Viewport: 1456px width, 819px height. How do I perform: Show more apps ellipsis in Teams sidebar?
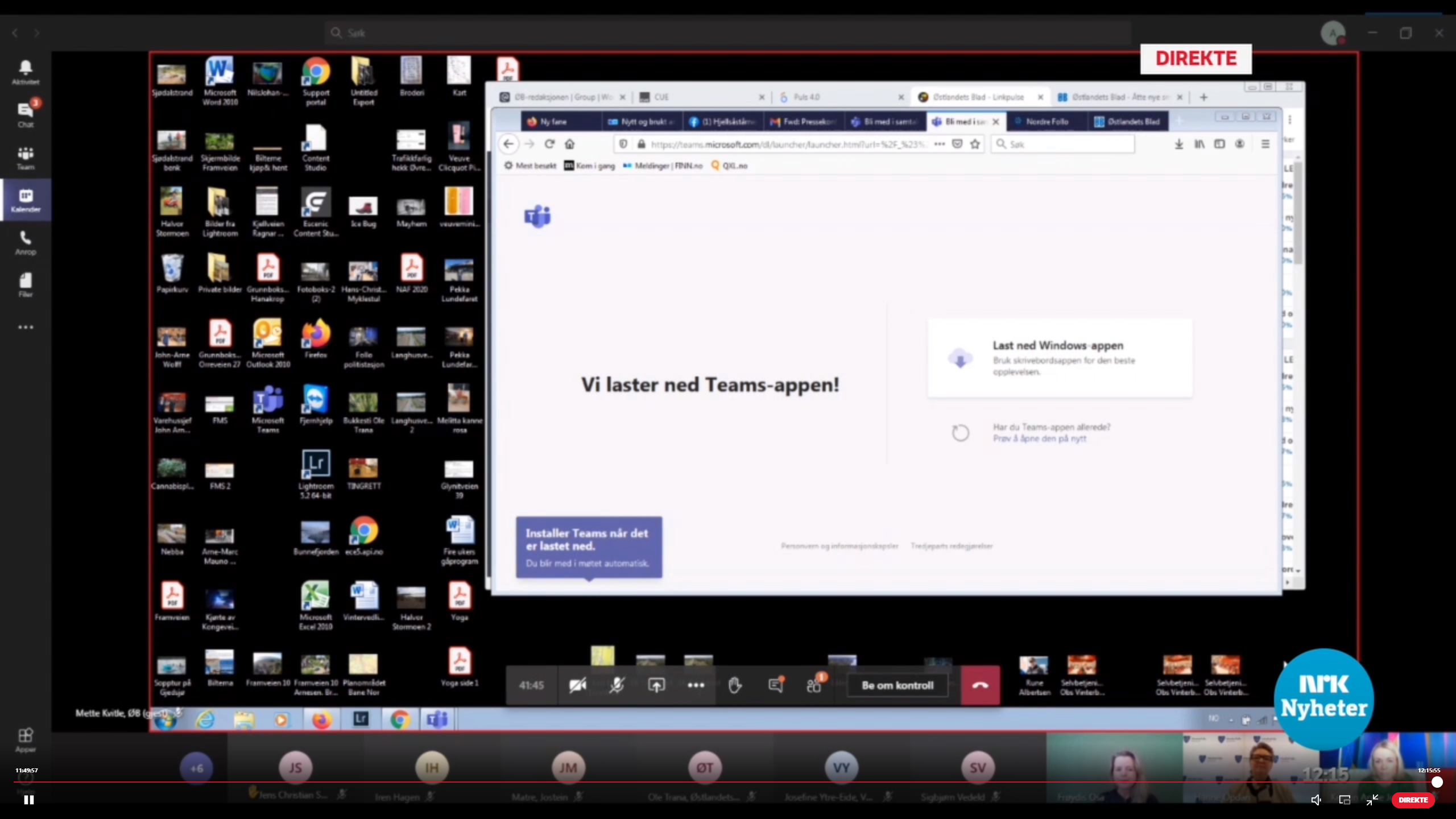click(26, 327)
